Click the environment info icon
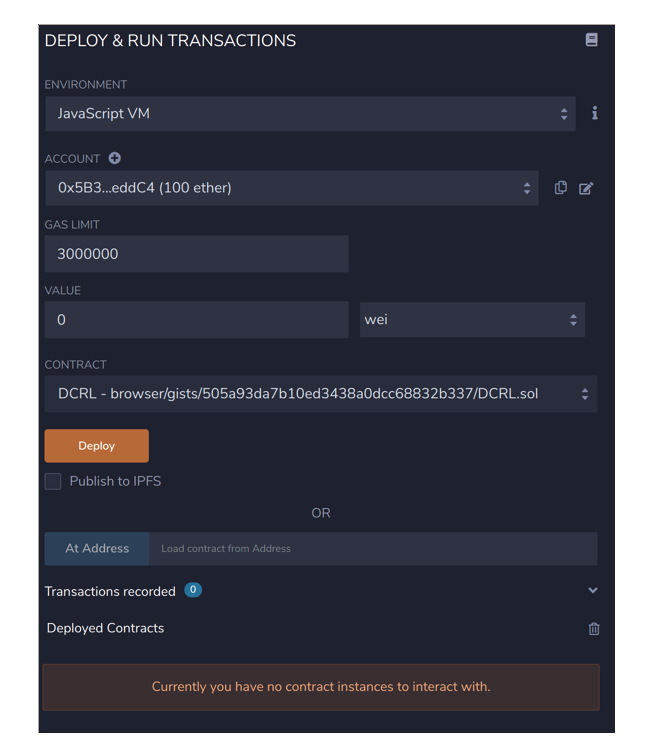This screenshot has width=651, height=749. (x=594, y=113)
